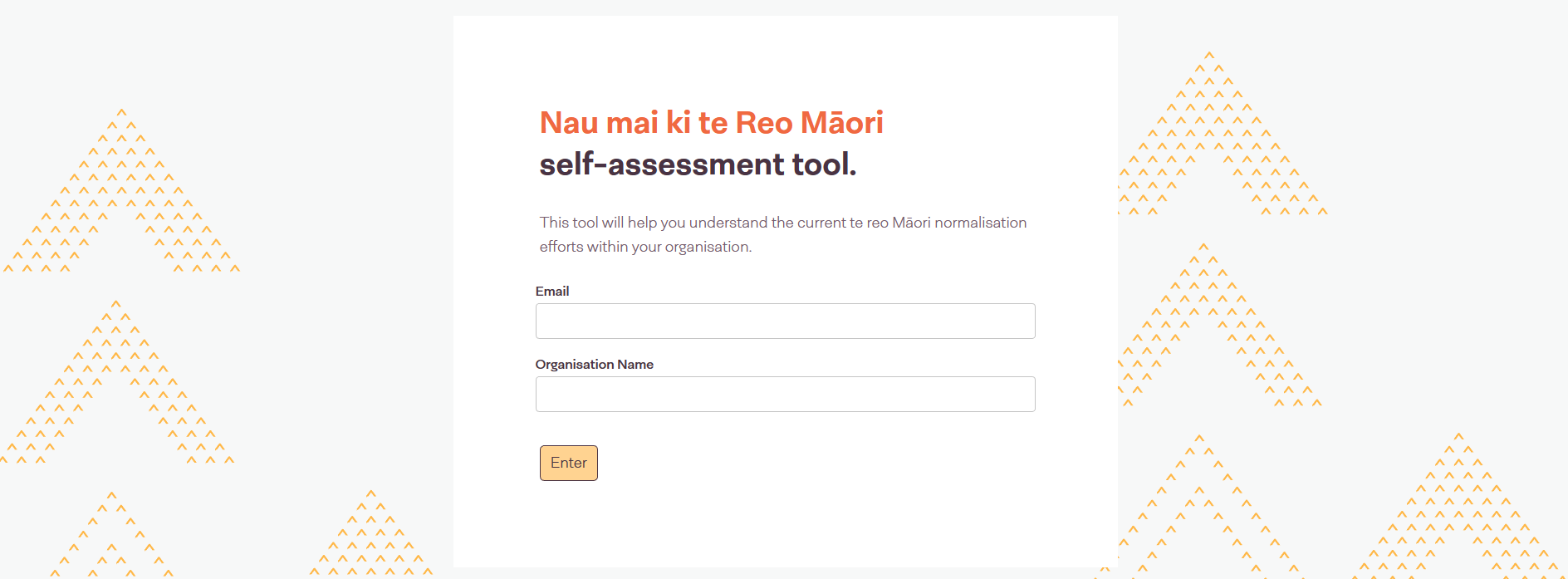Click the dark "self-assessment tool." heading line
Screen dimensions: 1568x579
(x=698, y=164)
